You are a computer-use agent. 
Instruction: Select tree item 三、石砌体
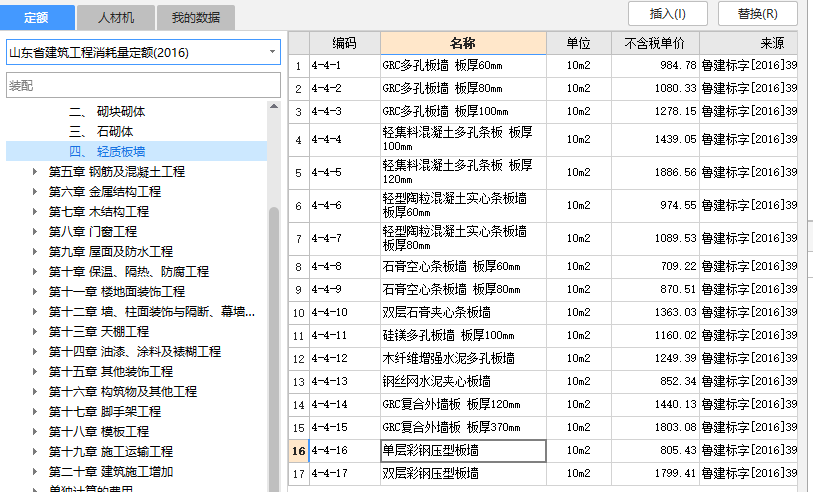[101, 132]
